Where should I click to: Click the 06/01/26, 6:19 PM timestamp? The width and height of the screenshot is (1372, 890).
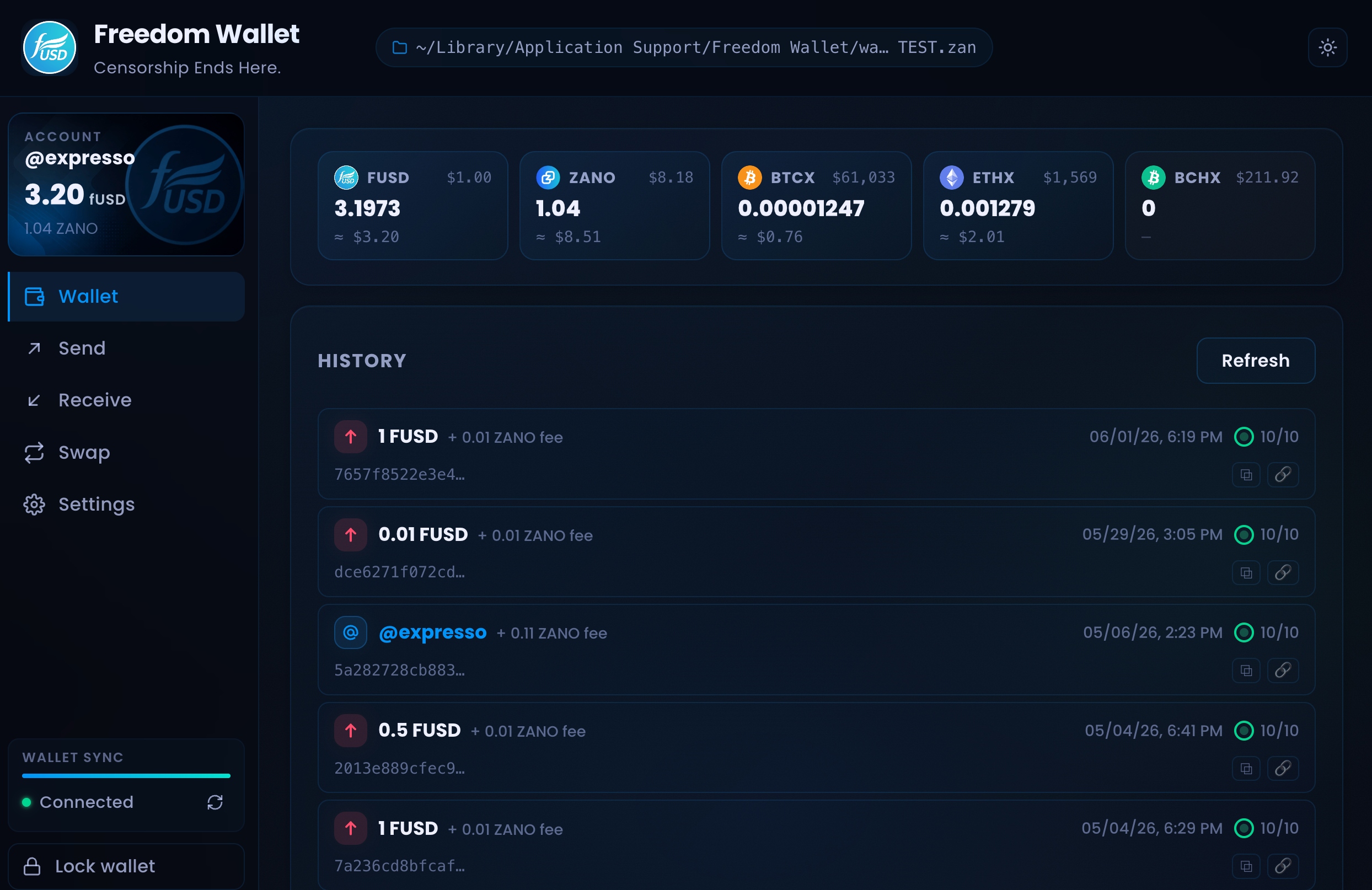1156,437
